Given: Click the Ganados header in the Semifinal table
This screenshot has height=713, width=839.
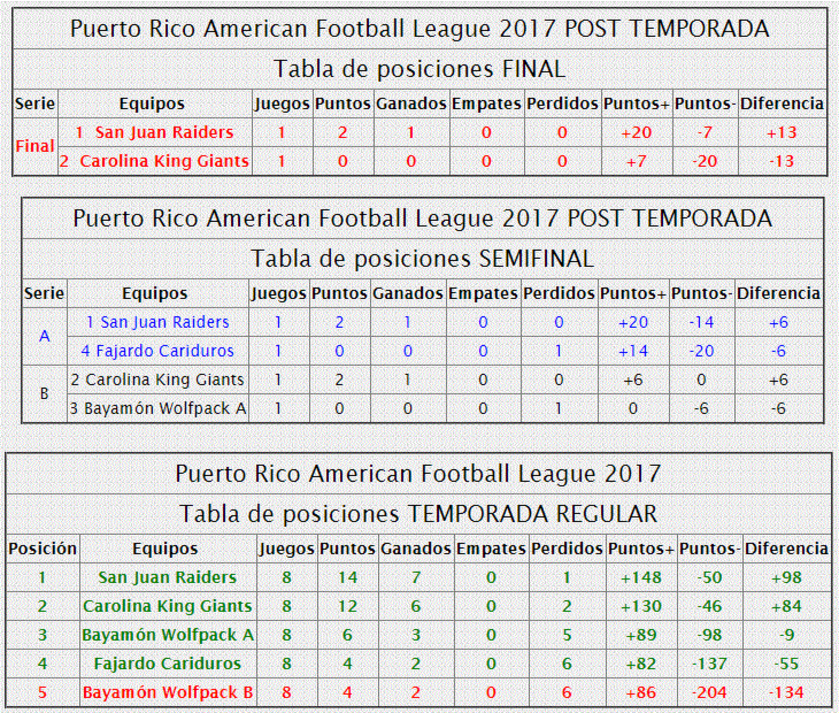Looking at the screenshot, I should [x=408, y=293].
